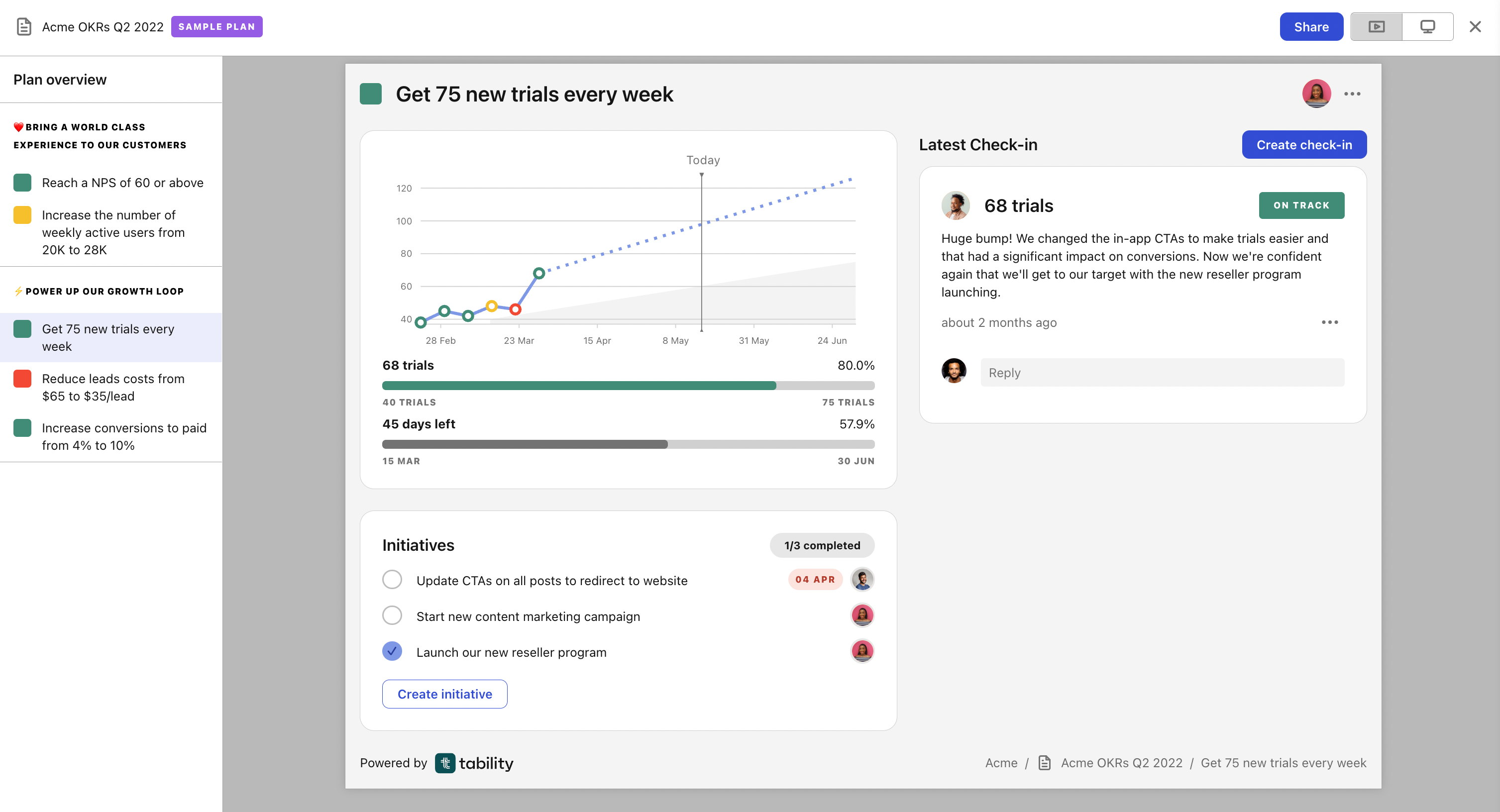The image size is (1500, 812).
Task: Select Reduce leads costs outcome in sidebar
Action: pos(113,387)
